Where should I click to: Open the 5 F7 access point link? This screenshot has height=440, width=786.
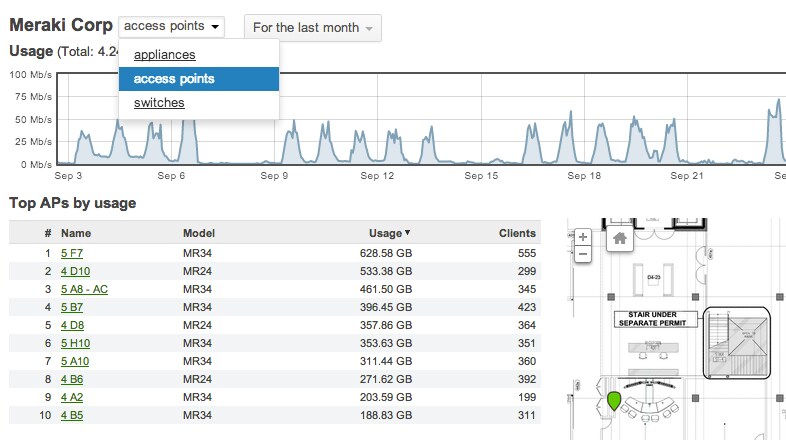[x=72, y=253]
